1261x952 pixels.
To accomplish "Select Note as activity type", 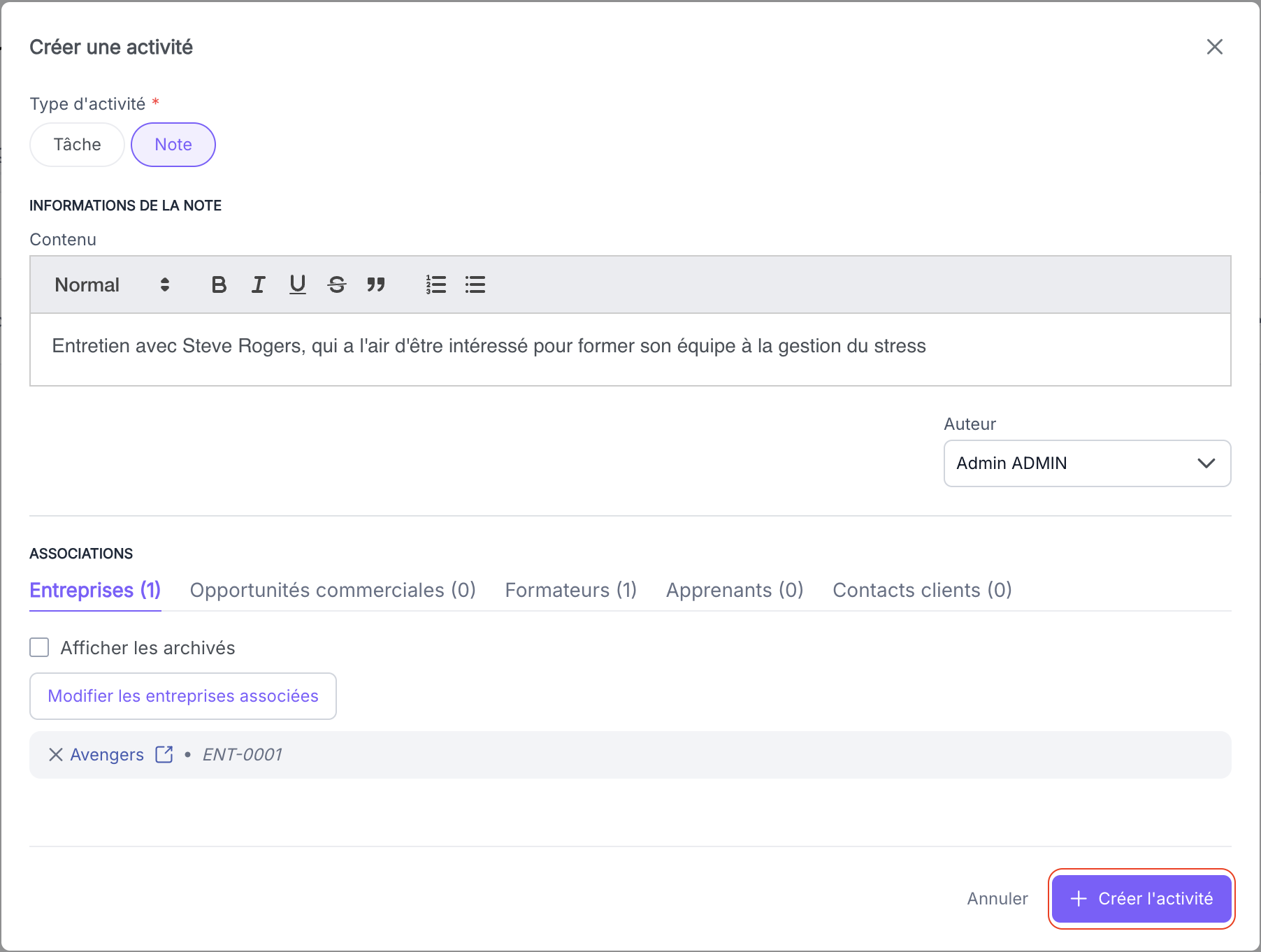I will tap(173, 145).
